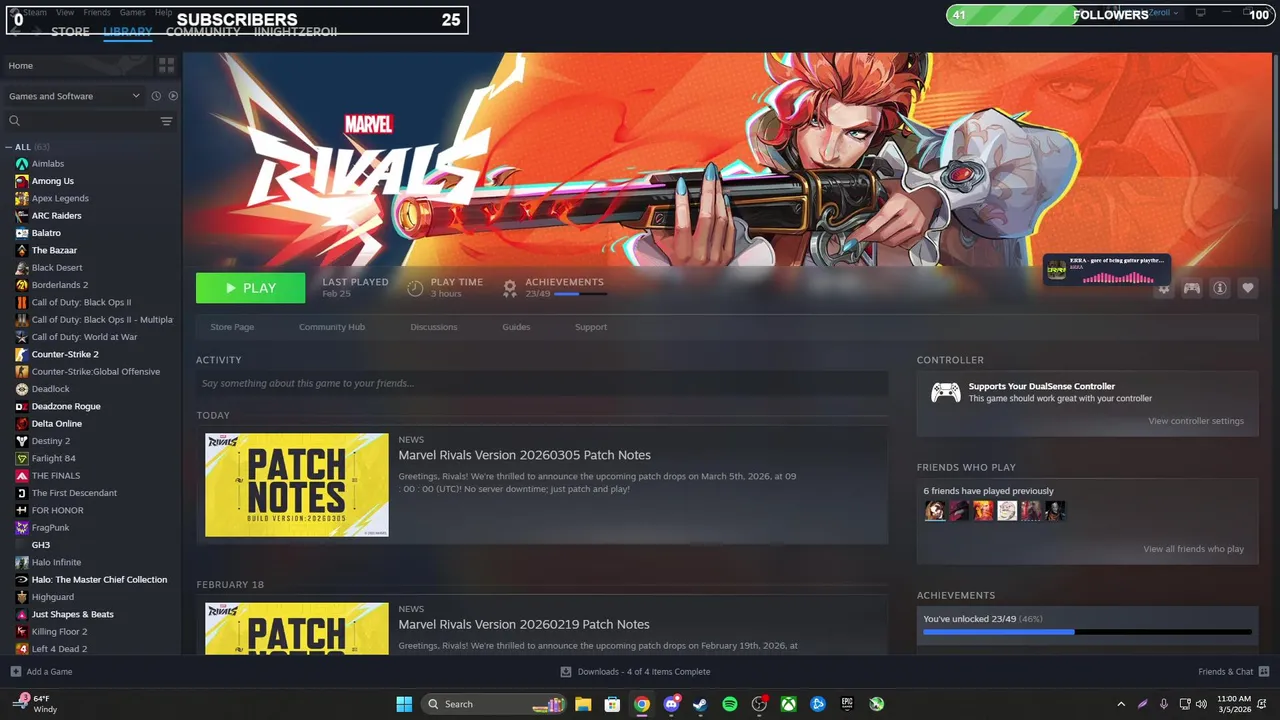1280x720 pixels.
Task: Open Friends & Chat panel
Action: click(1233, 672)
